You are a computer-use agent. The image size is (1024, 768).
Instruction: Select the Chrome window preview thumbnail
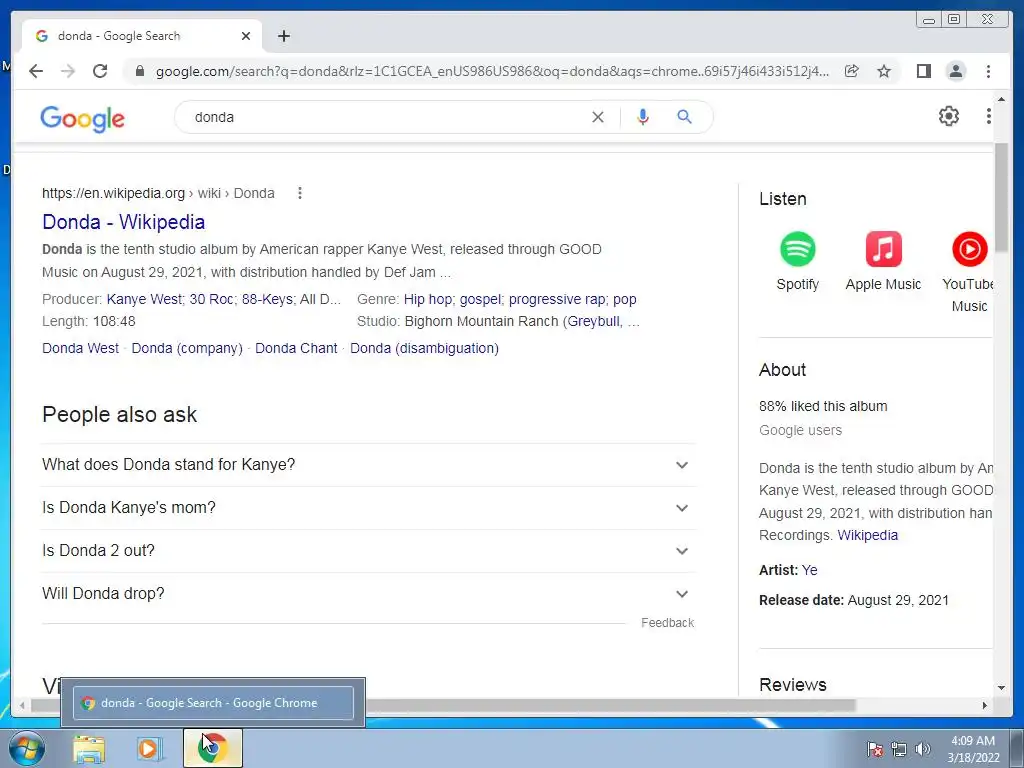pos(213,703)
